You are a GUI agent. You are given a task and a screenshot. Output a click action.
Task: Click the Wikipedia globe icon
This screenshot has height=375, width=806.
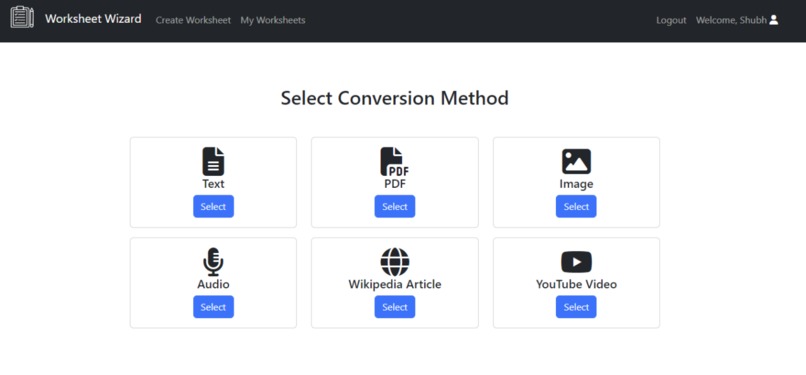click(x=395, y=262)
